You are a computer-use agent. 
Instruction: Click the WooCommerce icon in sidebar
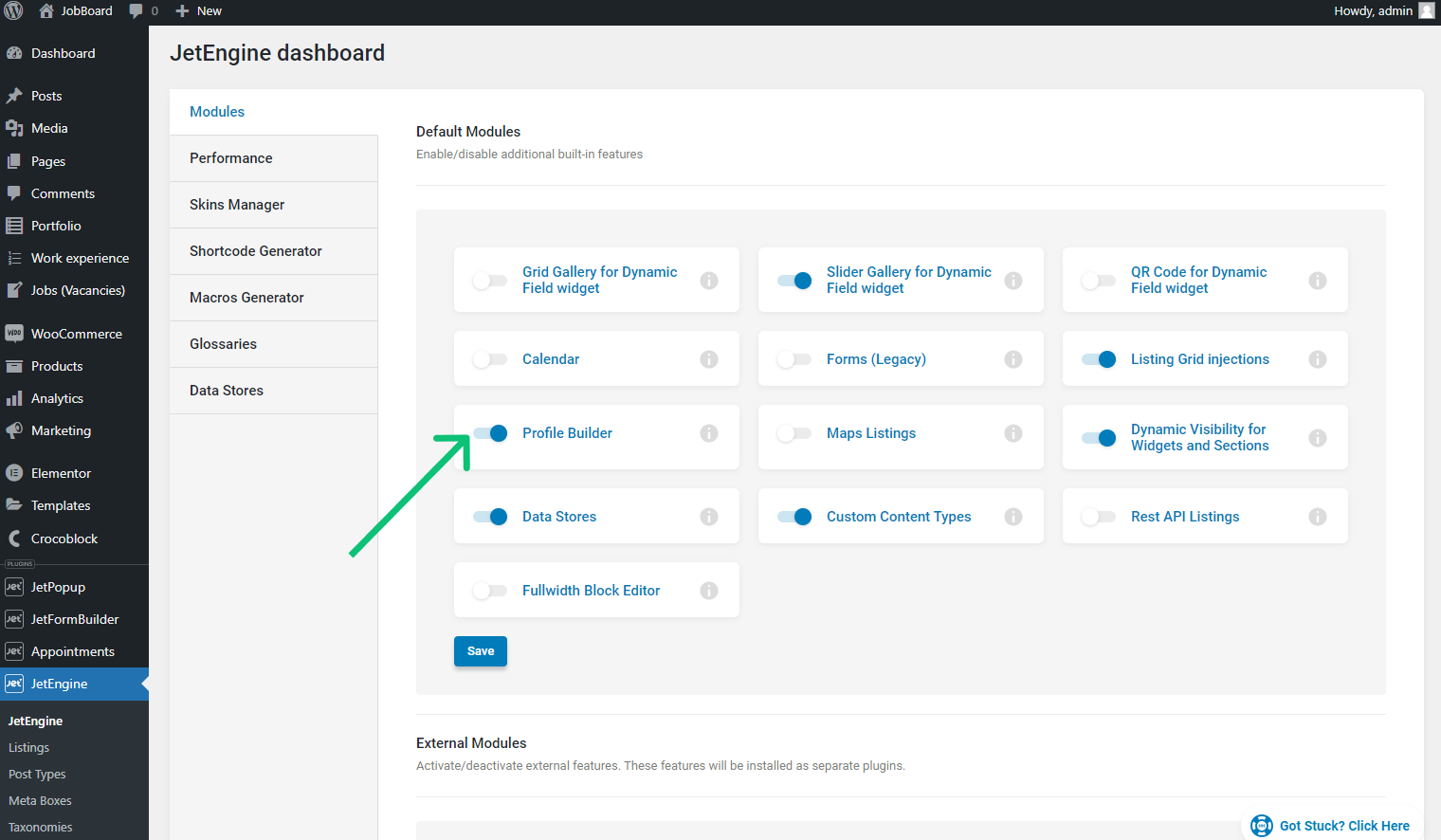click(14, 334)
